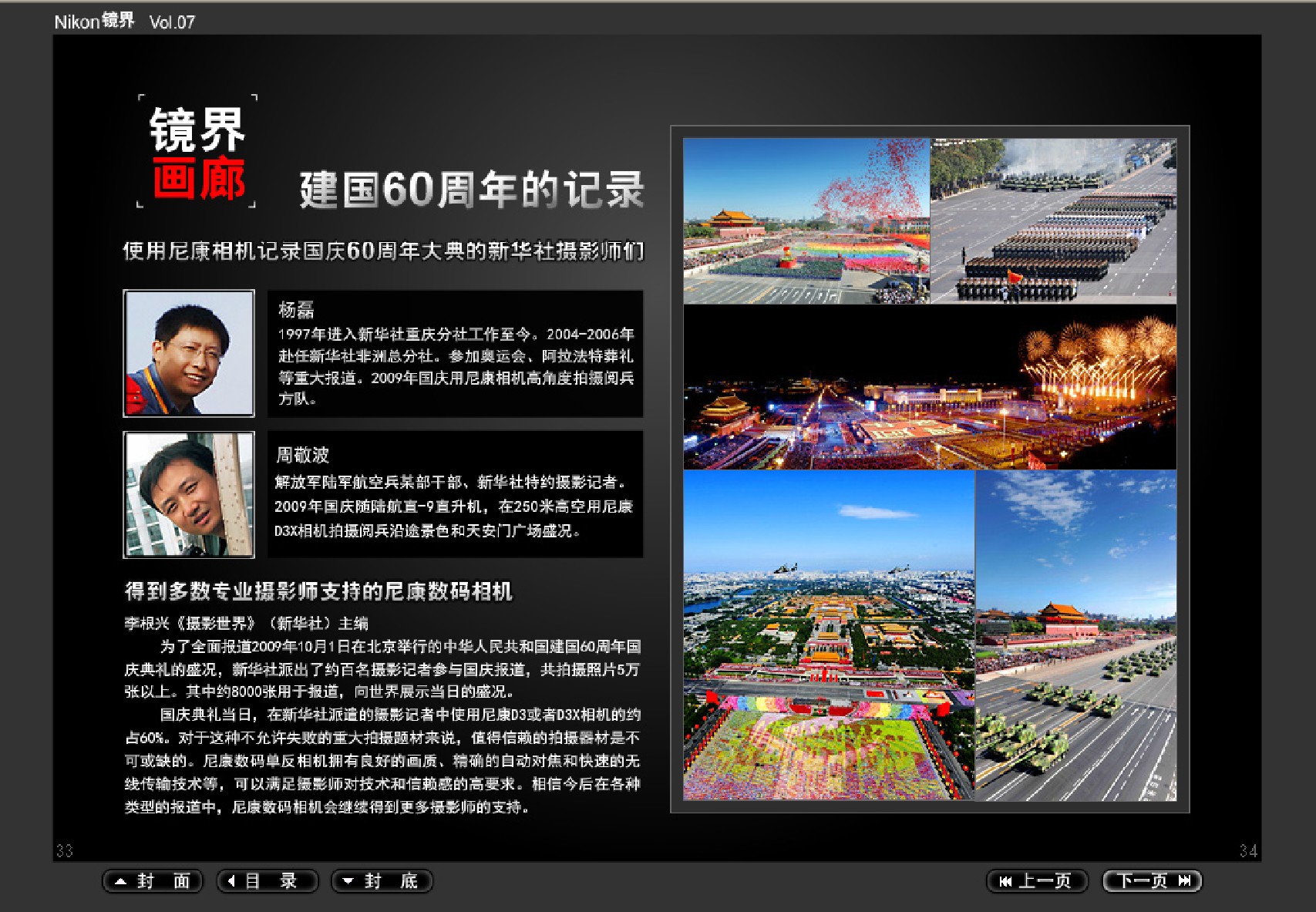Advance with 下一页 next page button
Screen dimensions: 1316x912
click(x=1153, y=880)
